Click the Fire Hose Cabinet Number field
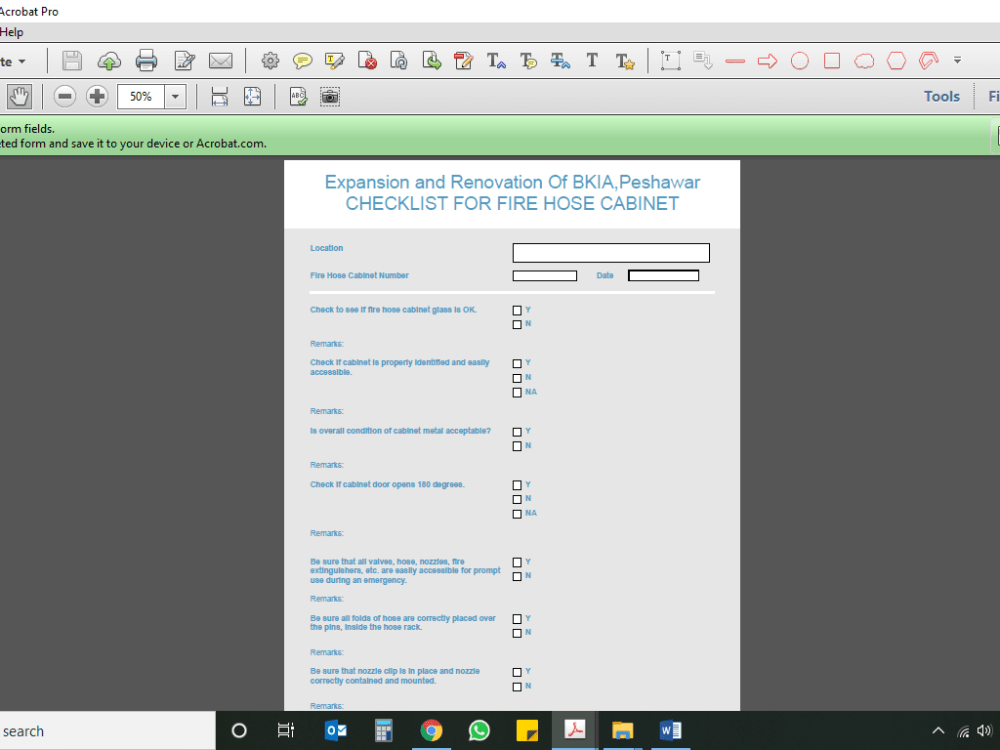The height and width of the screenshot is (750, 1000). point(545,276)
